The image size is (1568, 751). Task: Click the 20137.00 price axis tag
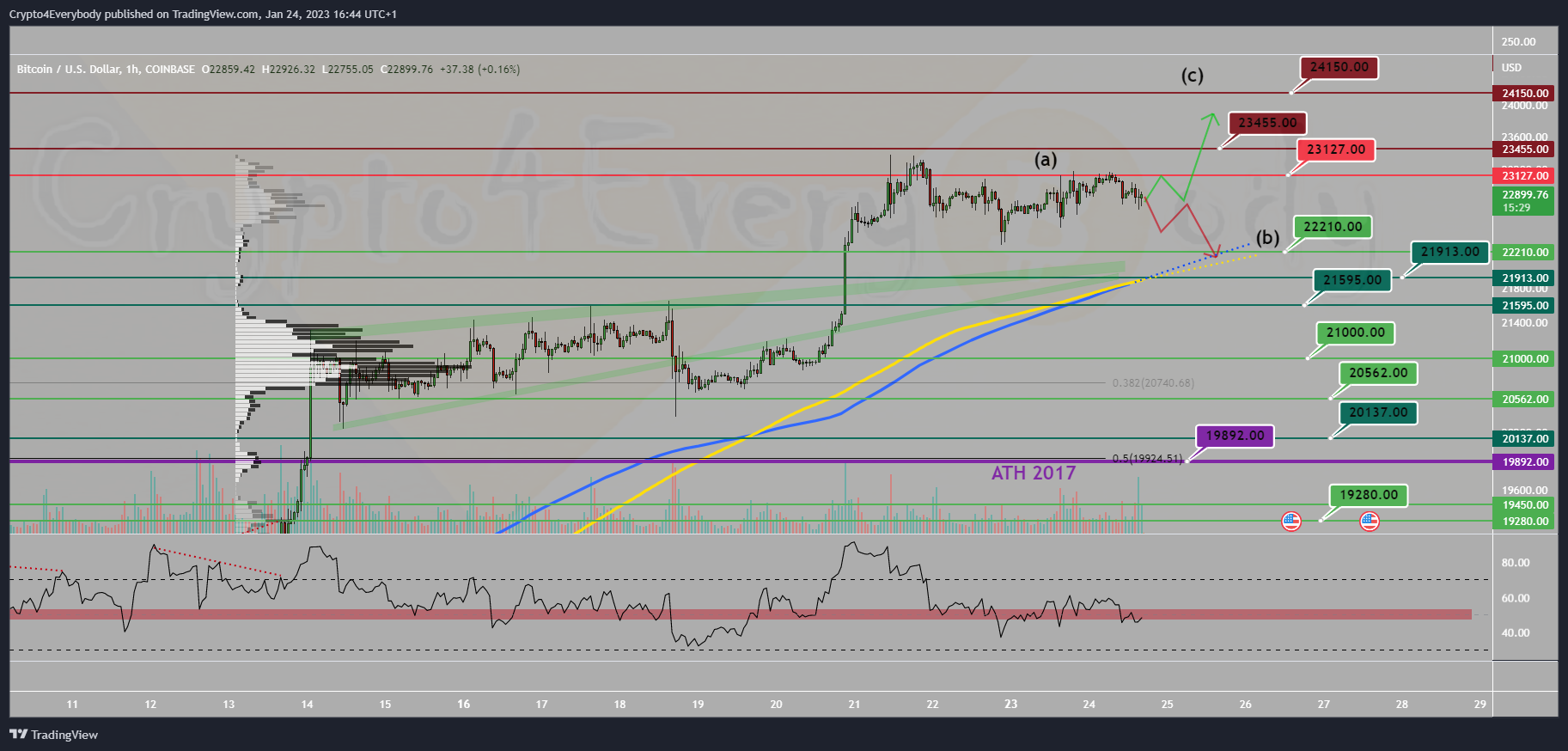[x=1525, y=439]
